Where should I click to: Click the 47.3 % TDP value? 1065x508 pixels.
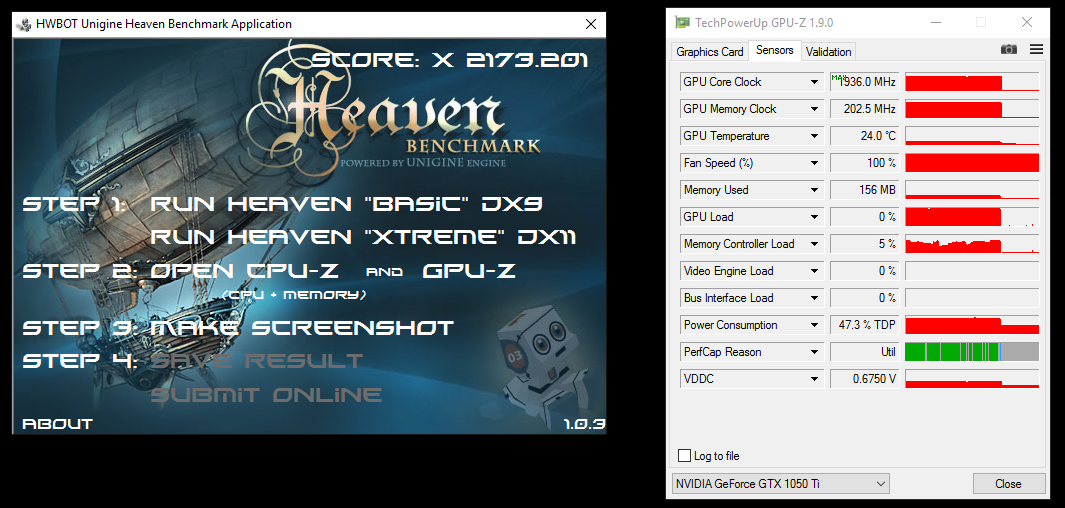(x=865, y=325)
